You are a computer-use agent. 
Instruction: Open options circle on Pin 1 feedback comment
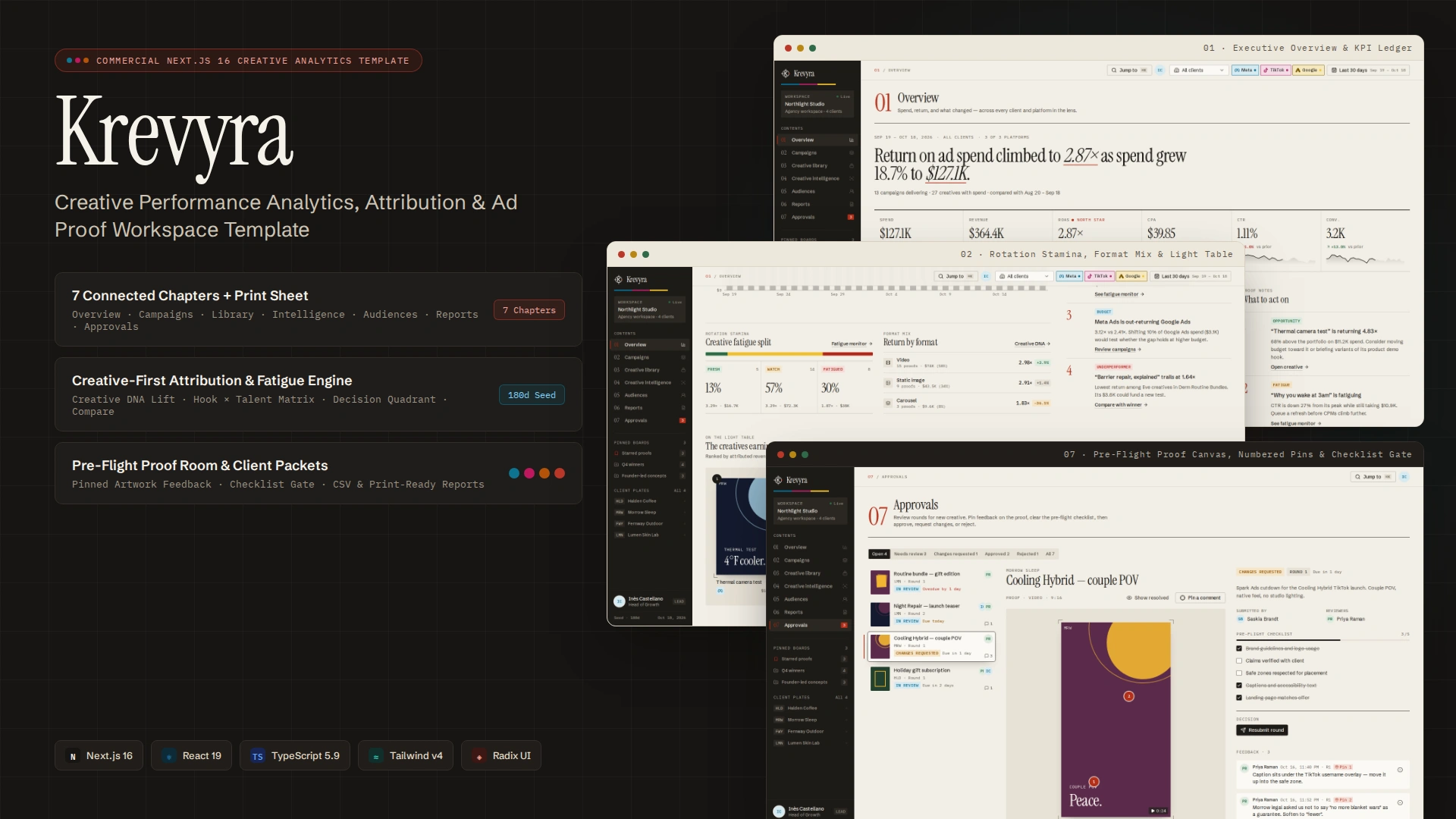[x=1400, y=770]
